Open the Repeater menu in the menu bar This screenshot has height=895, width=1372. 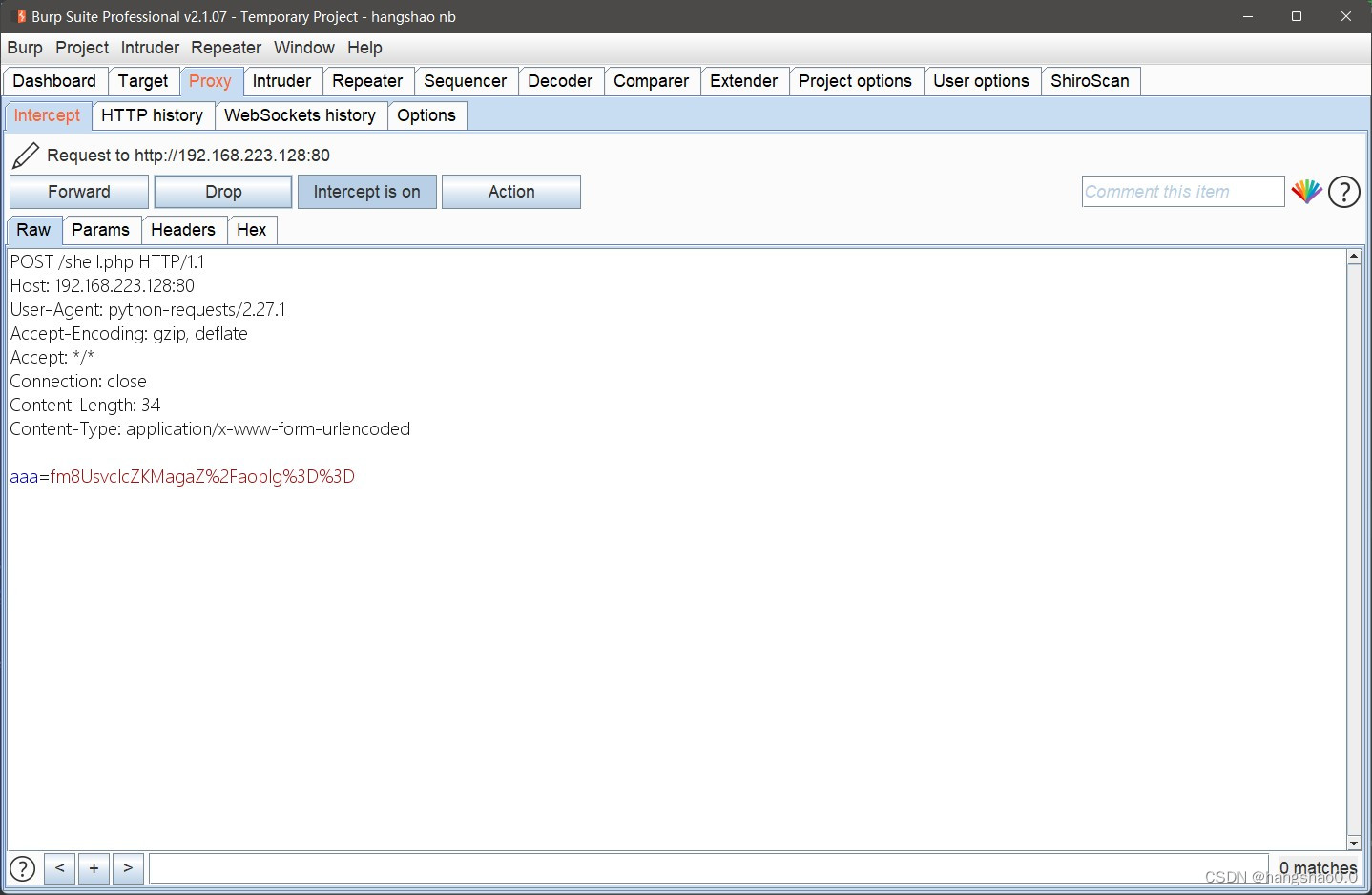226,48
